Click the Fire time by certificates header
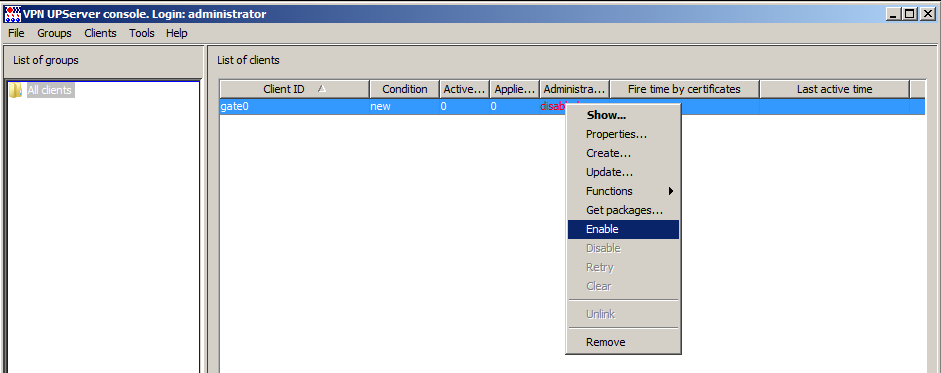941x373 pixels. pyautogui.click(x=684, y=89)
